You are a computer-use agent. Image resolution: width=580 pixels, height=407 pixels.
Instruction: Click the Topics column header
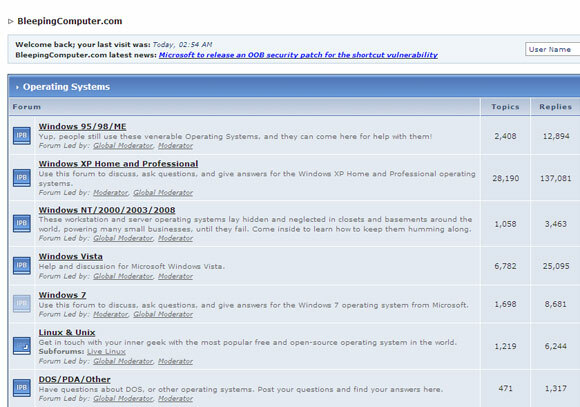pos(505,107)
